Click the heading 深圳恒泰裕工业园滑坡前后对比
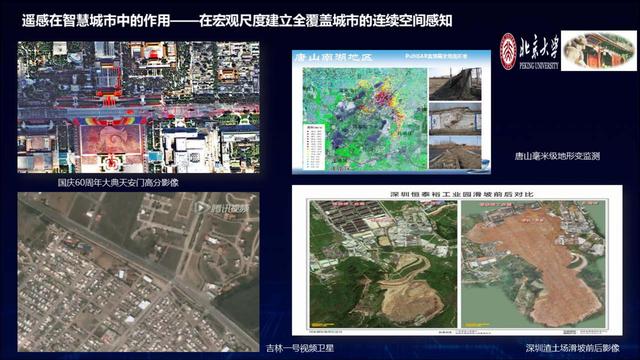This screenshot has height=360, width=640. (x=462, y=194)
